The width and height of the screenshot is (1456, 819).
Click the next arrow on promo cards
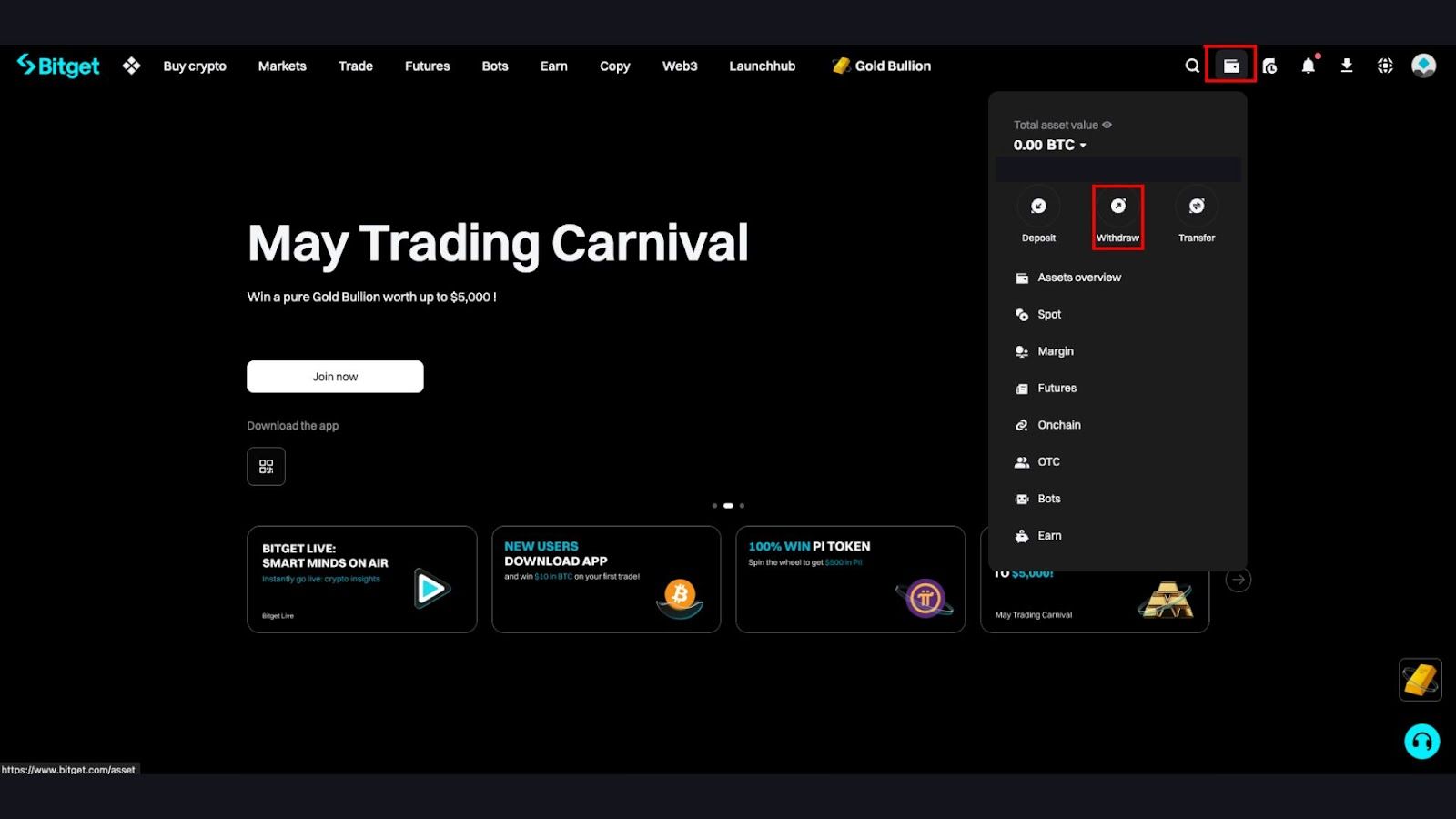pyautogui.click(x=1239, y=580)
